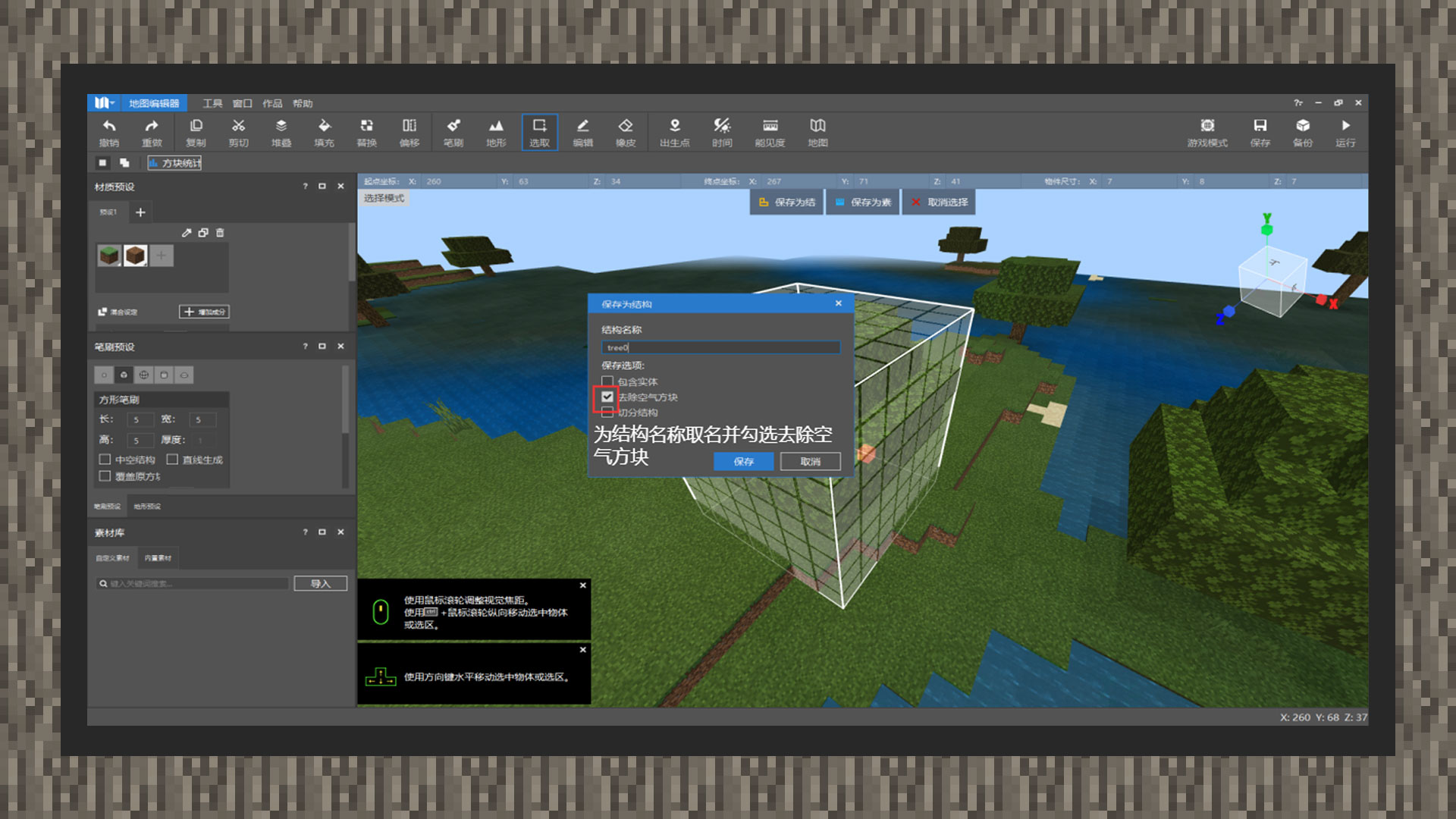The height and width of the screenshot is (819, 1456).
Task: Open the Time (时间) setting
Action: (x=722, y=132)
